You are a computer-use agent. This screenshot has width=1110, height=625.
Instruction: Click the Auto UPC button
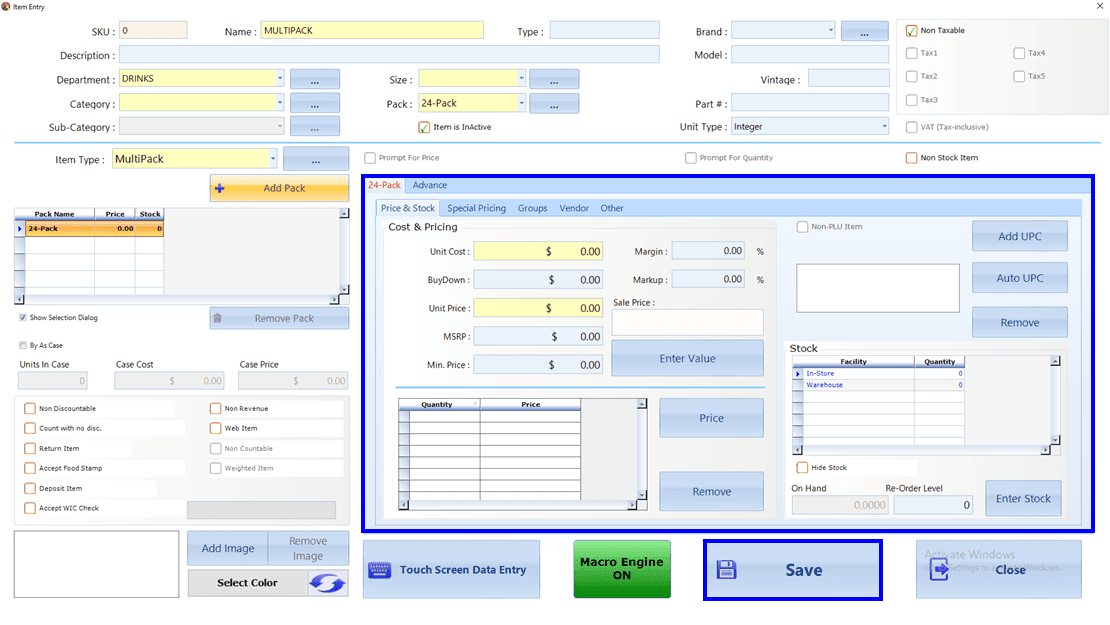click(1019, 278)
